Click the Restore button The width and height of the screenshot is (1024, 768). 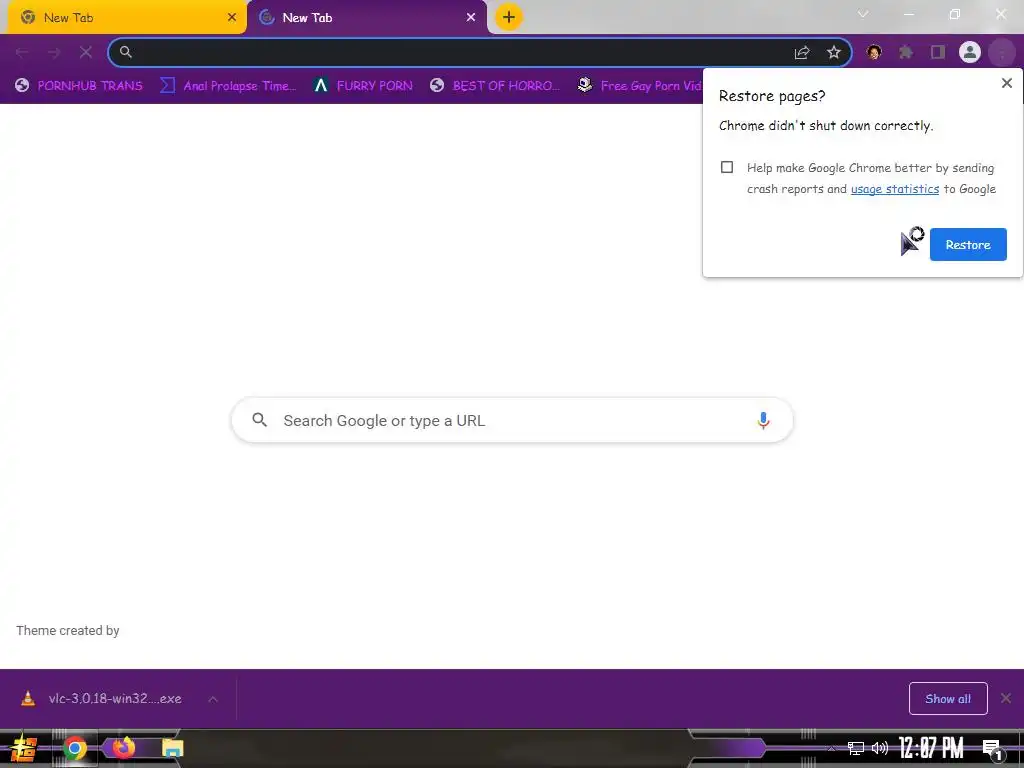(x=968, y=244)
